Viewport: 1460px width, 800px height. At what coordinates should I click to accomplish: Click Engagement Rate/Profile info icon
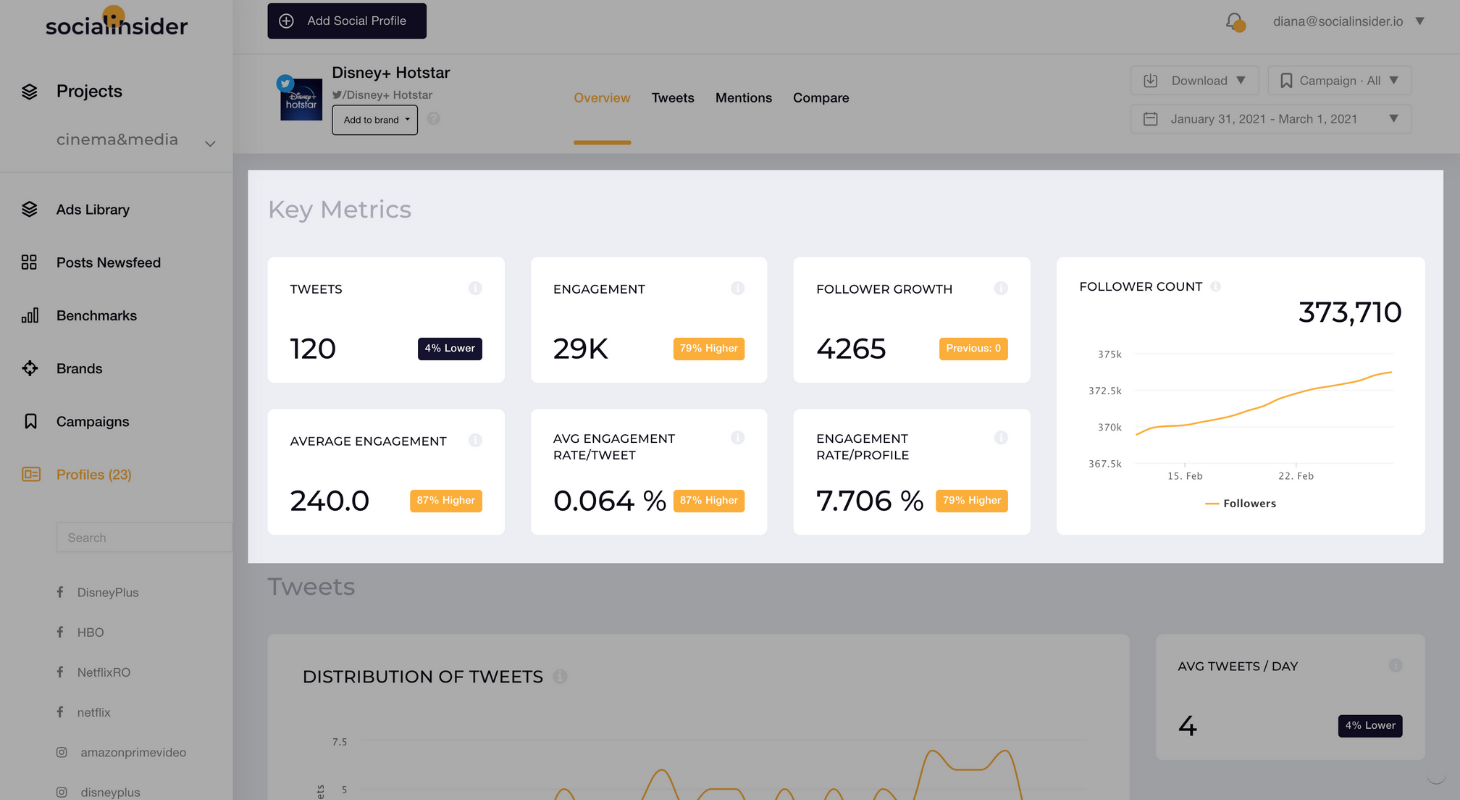tap(1000, 437)
